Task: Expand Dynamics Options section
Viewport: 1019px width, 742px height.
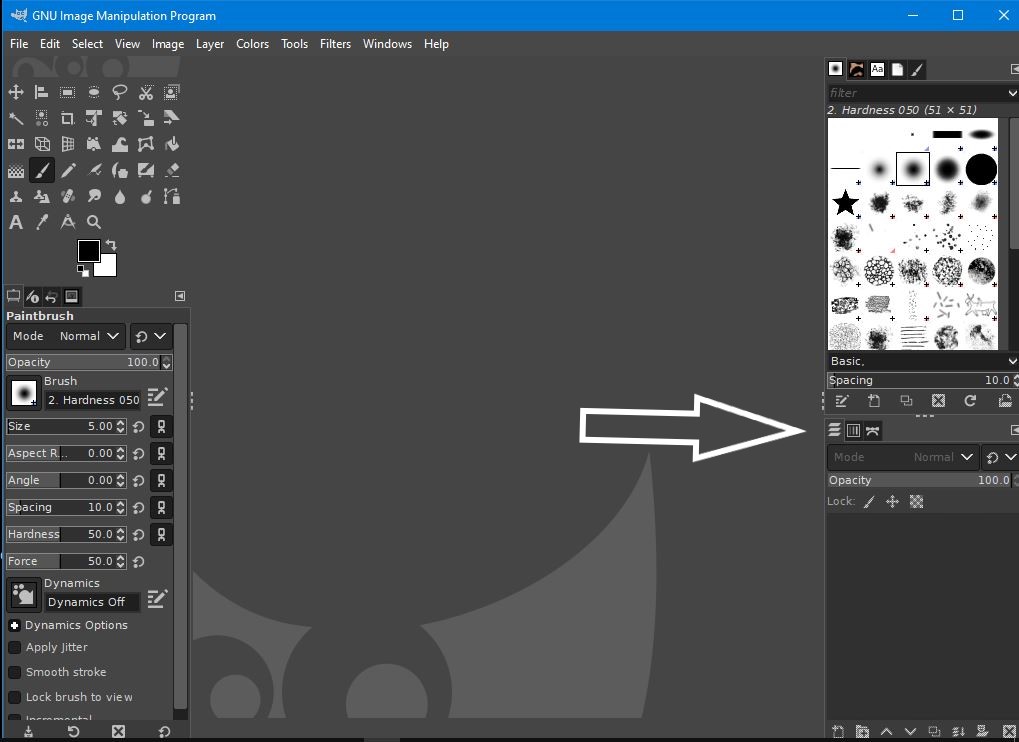Action: point(14,625)
